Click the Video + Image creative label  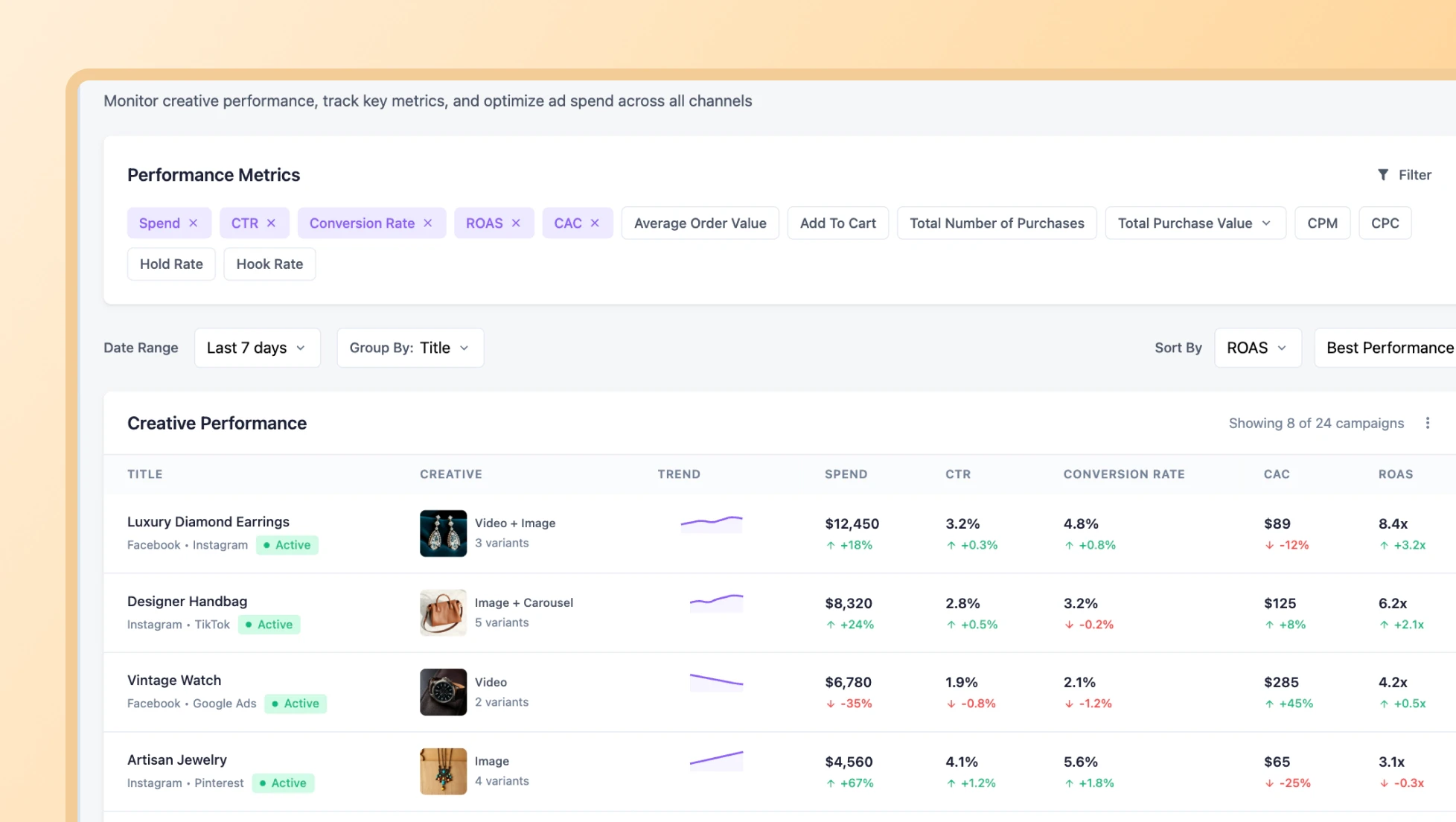click(515, 523)
